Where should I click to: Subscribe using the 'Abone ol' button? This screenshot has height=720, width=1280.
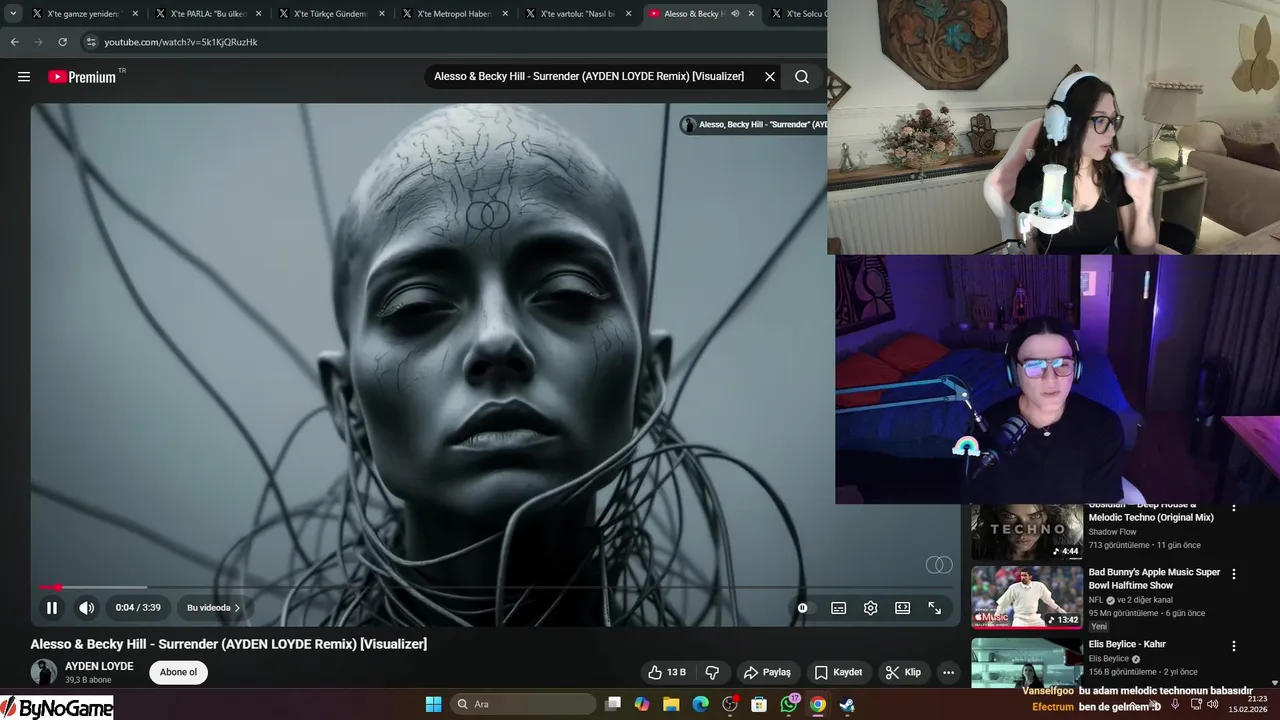[178, 672]
